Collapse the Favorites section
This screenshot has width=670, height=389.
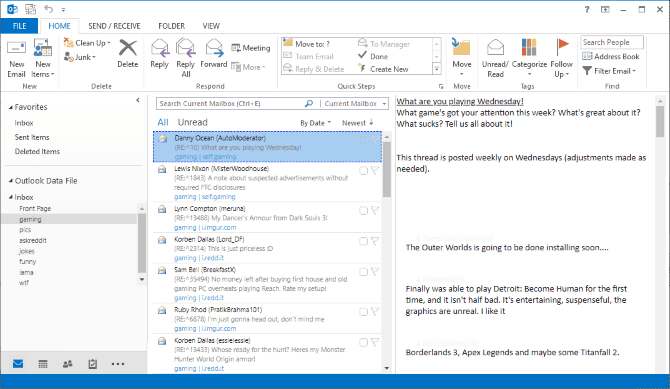point(11,107)
